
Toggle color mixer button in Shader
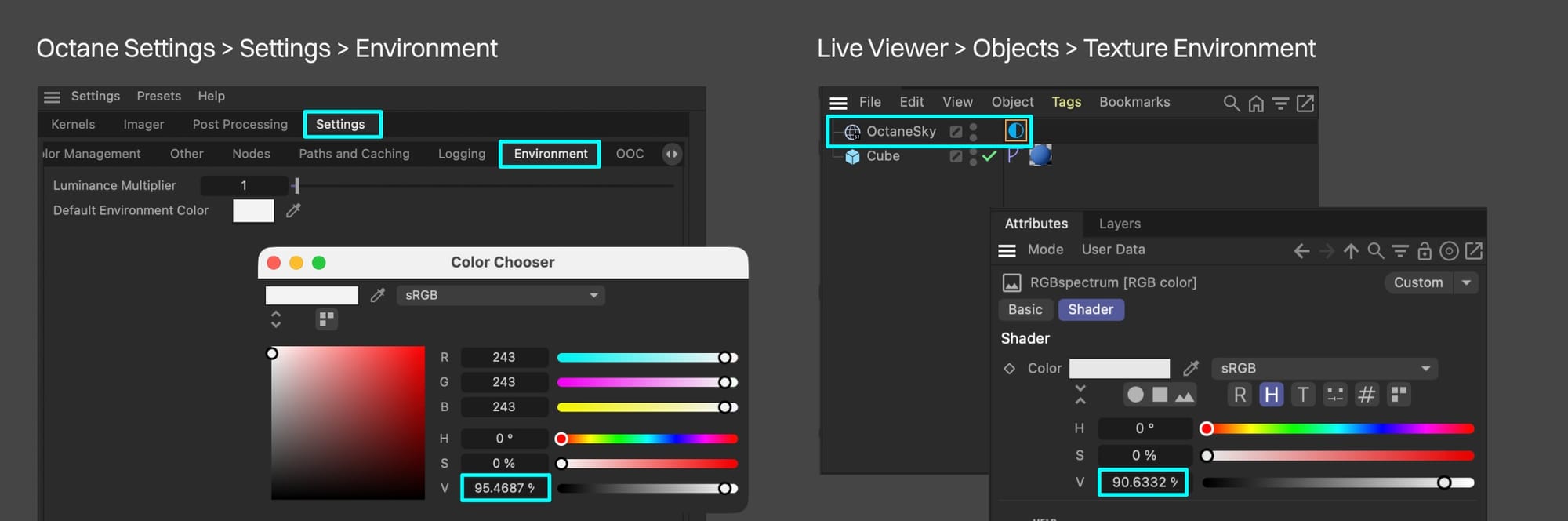(x=1335, y=395)
